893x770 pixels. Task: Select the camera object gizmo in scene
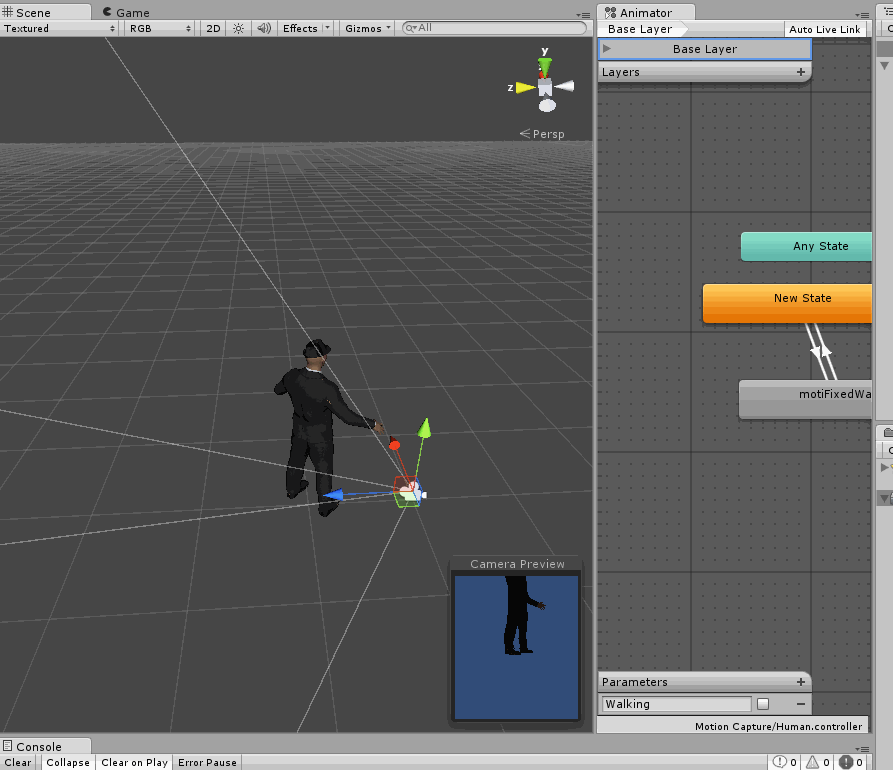408,492
